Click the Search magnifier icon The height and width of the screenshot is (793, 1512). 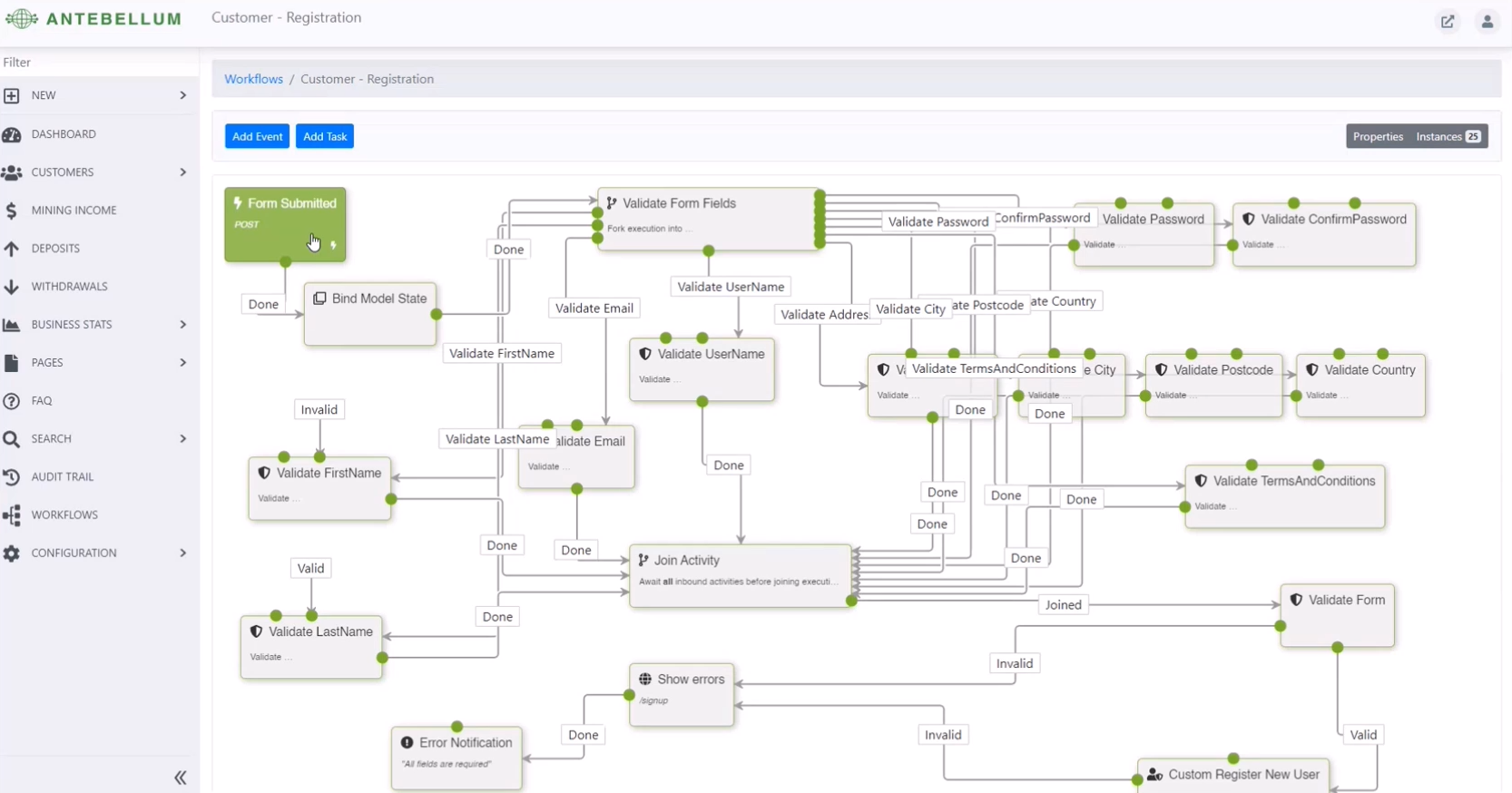point(12,439)
